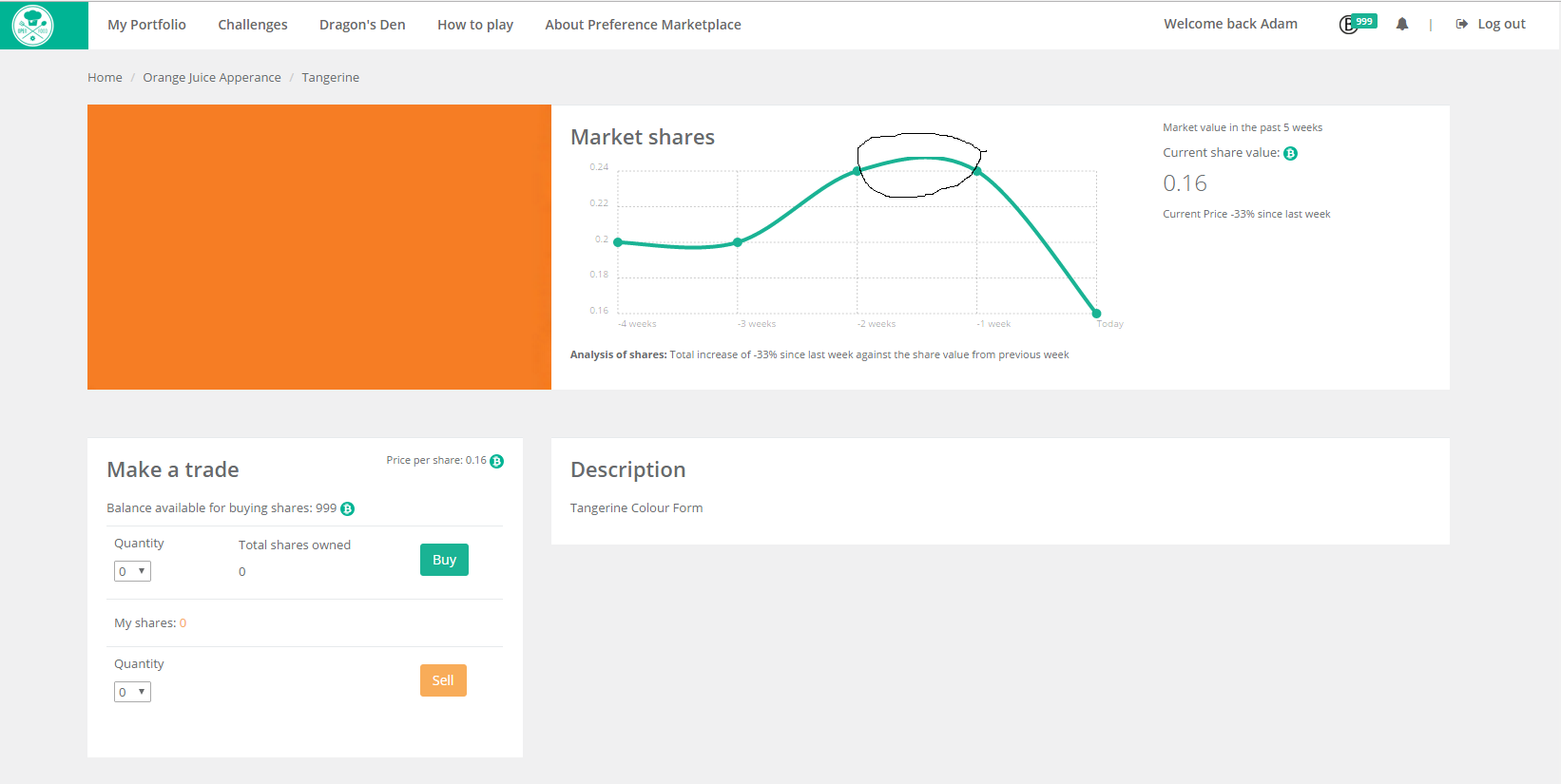
Task: Click the Log out arrow icon
Action: pos(1461,25)
